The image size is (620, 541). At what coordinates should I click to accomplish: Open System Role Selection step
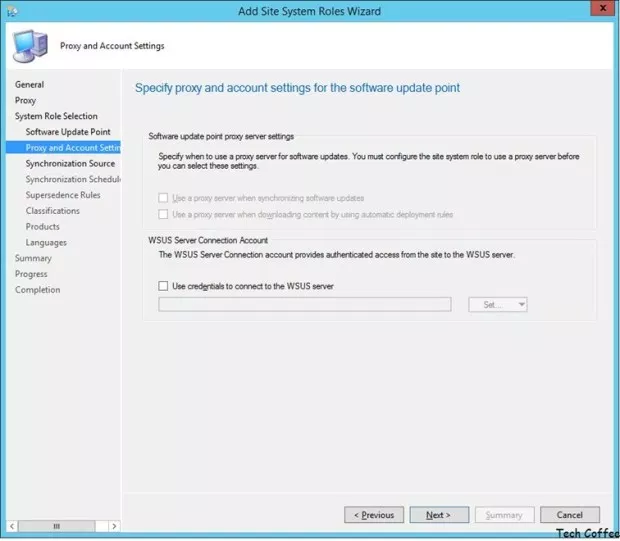coord(56,116)
